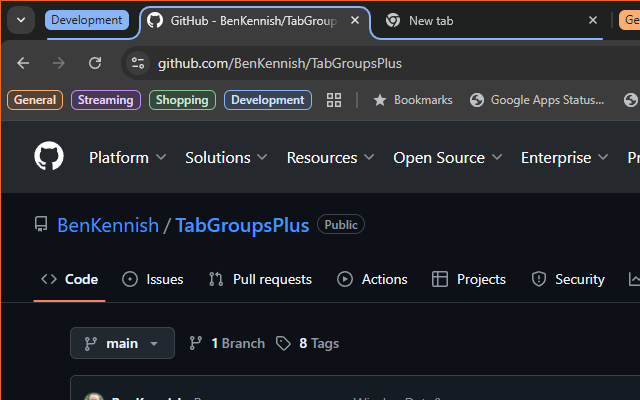Click the Public visibility badge
The image size is (640, 400).
[341, 224]
